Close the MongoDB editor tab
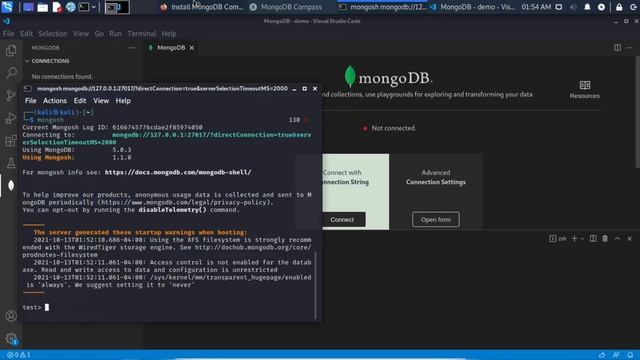The height and width of the screenshot is (360, 640). [x=191, y=48]
